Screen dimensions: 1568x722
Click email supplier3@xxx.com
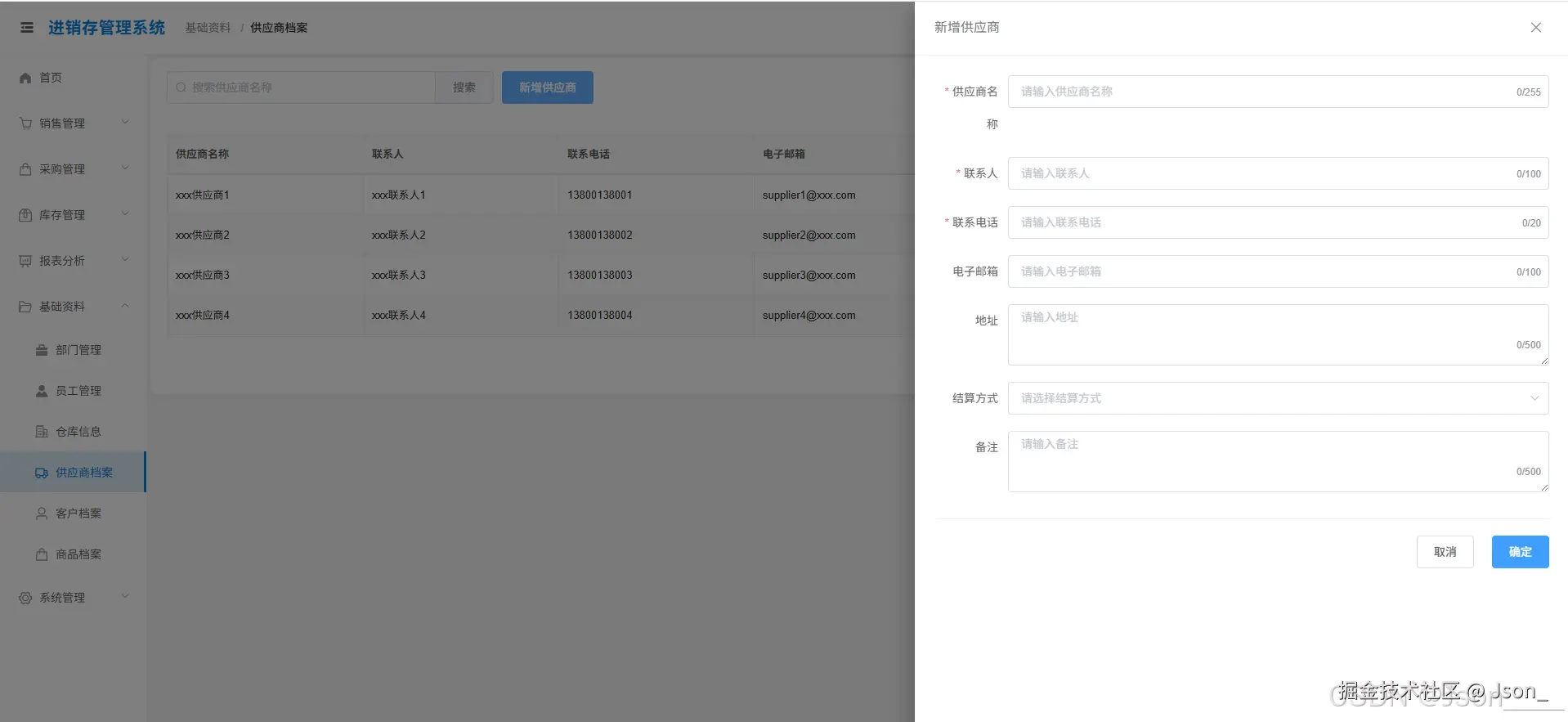click(x=809, y=276)
